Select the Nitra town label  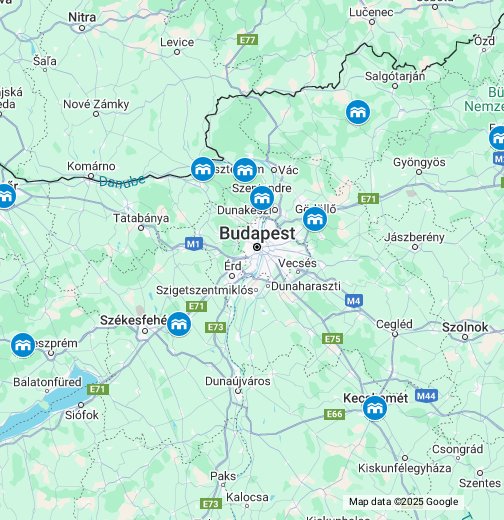pos(82,17)
